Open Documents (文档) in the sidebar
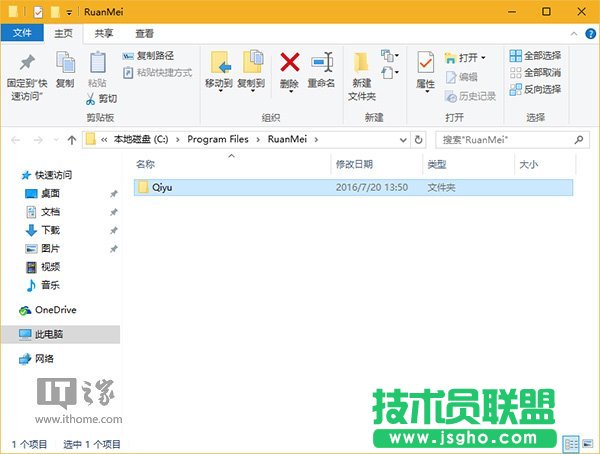 click(42, 212)
